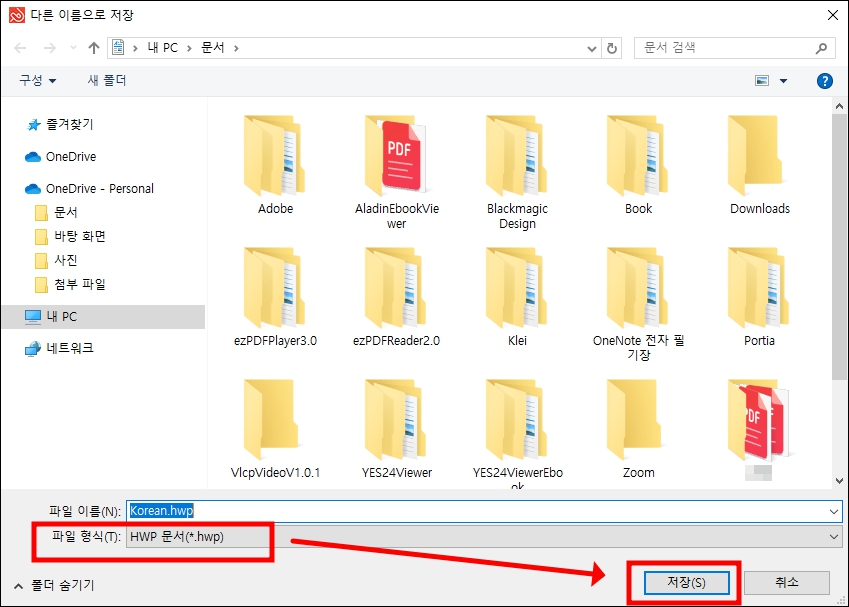Expand the address bar history dropdown
The height and width of the screenshot is (607, 849).
tap(592, 49)
